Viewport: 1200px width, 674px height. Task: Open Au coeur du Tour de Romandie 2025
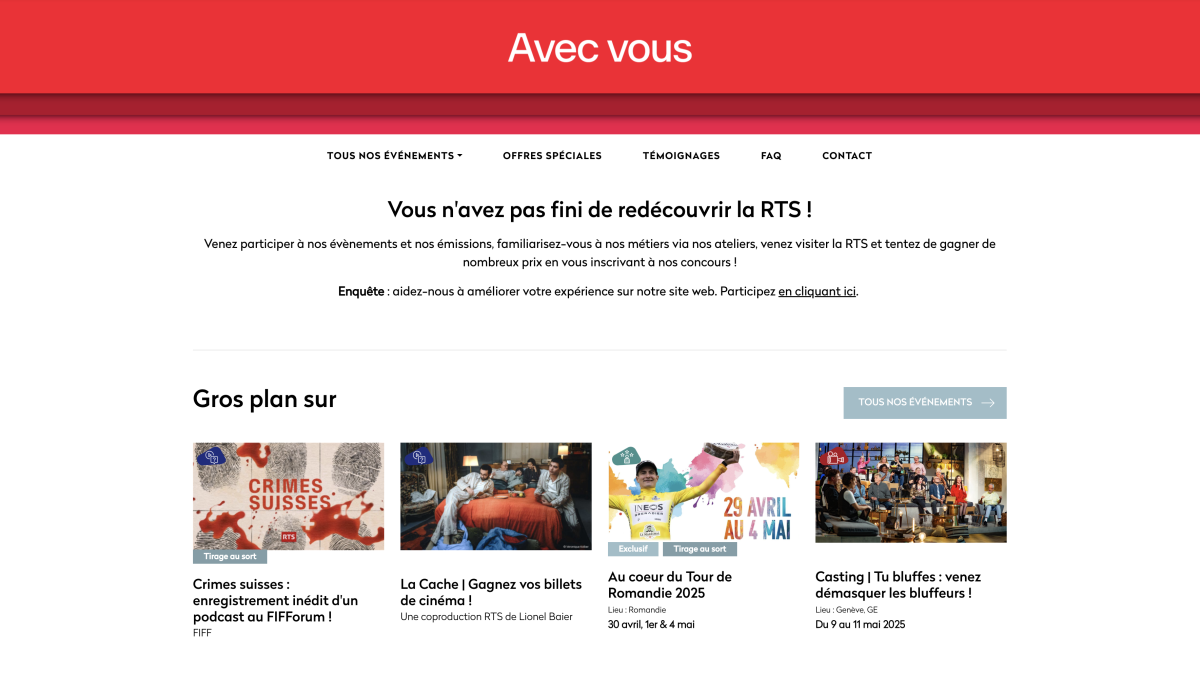tap(670, 585)
